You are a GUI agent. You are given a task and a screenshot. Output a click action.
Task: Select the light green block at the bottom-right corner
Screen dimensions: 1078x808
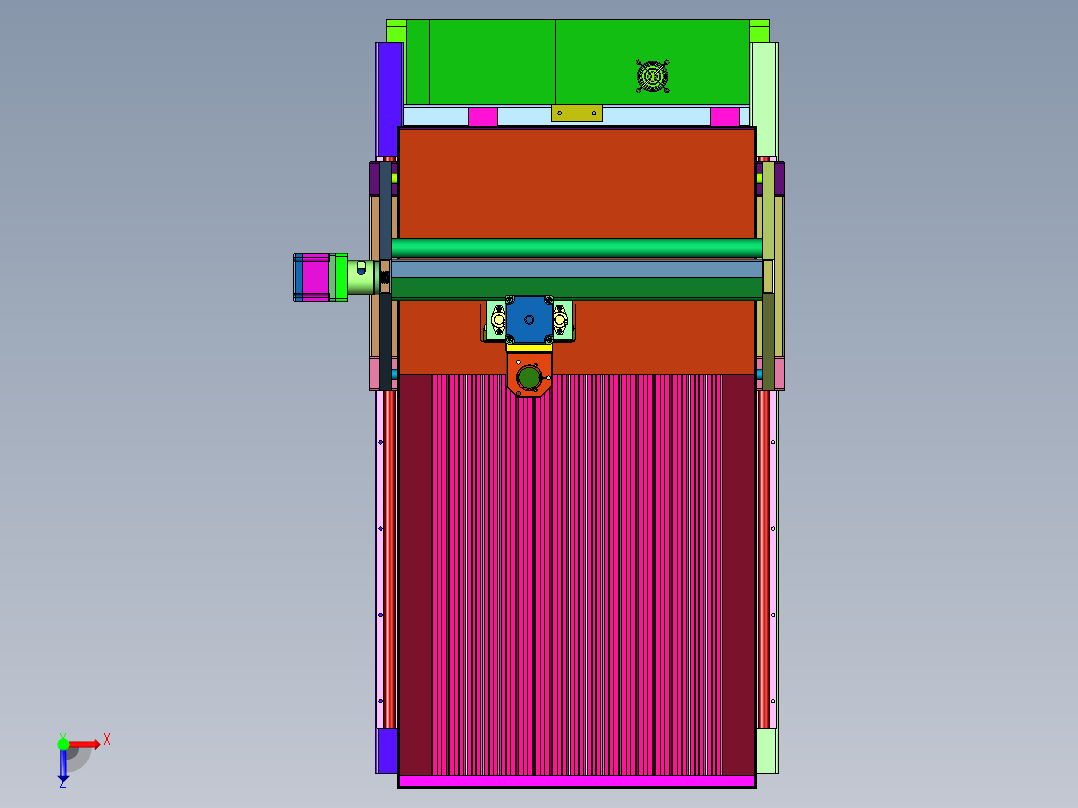766,751
